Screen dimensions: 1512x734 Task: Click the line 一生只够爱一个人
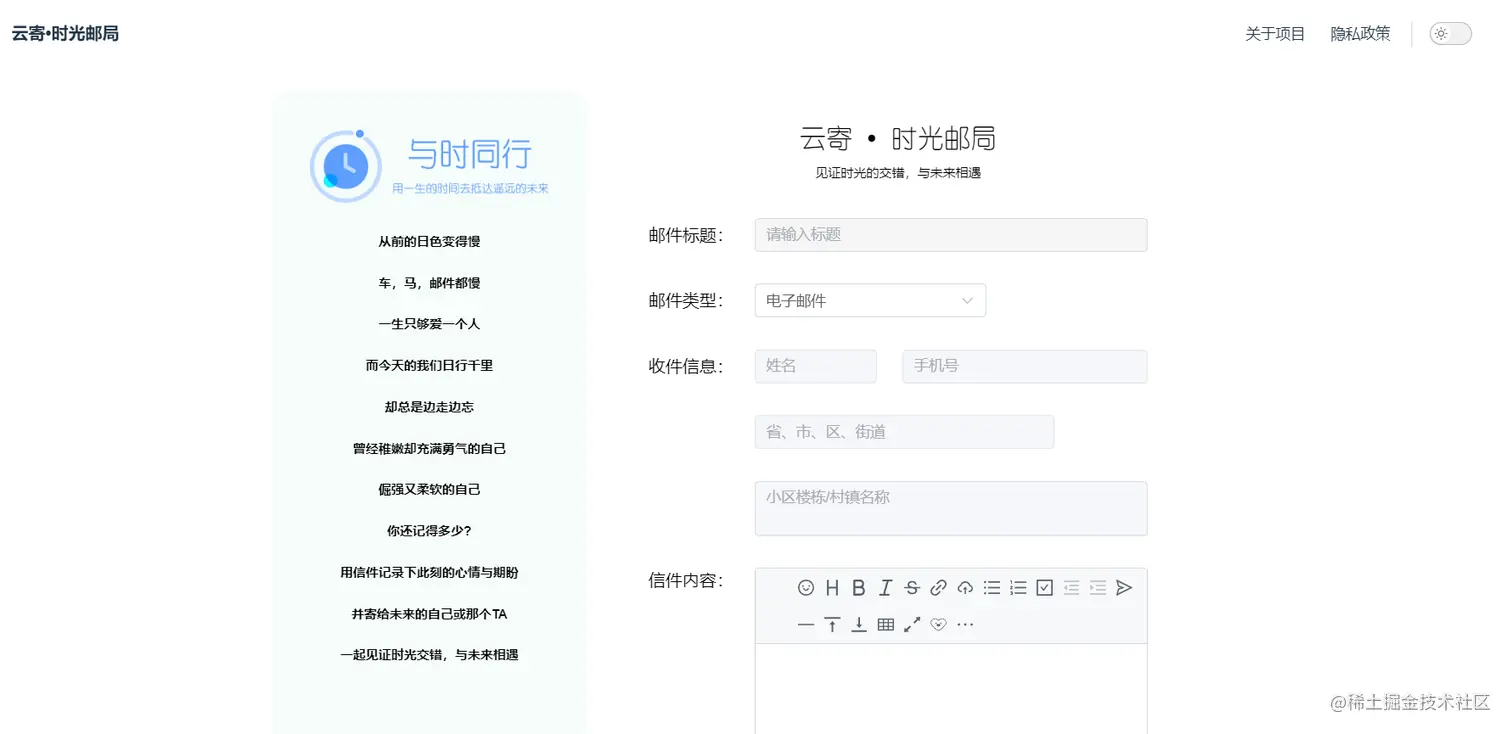click(x=429, y=324)
